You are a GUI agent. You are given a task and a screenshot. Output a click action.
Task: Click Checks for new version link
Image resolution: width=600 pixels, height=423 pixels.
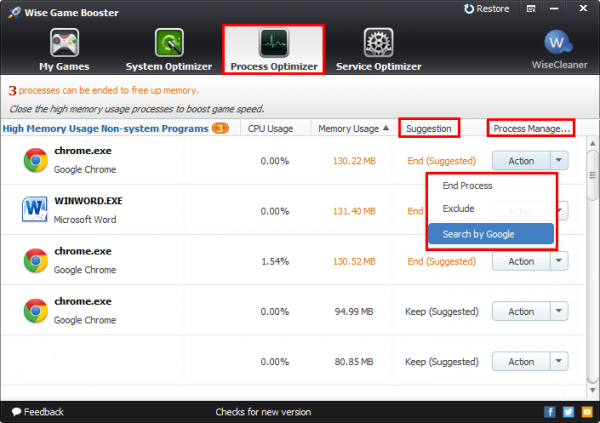click(x=263, y=412)
